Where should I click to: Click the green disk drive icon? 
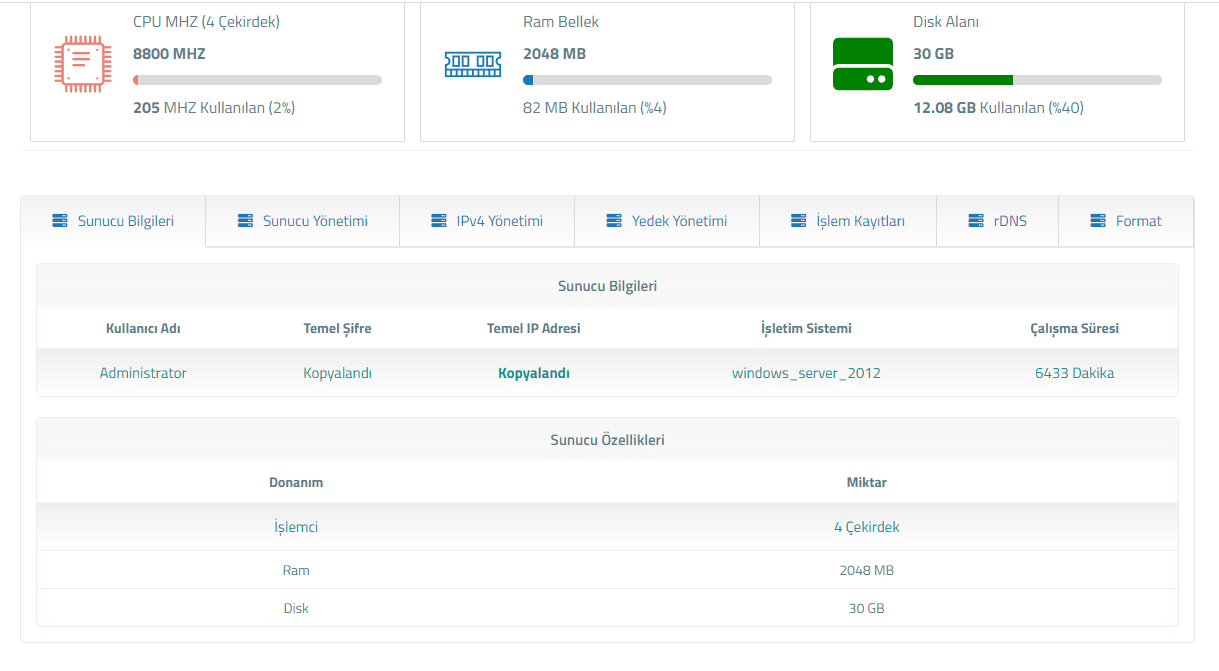[x=862, y=64]
